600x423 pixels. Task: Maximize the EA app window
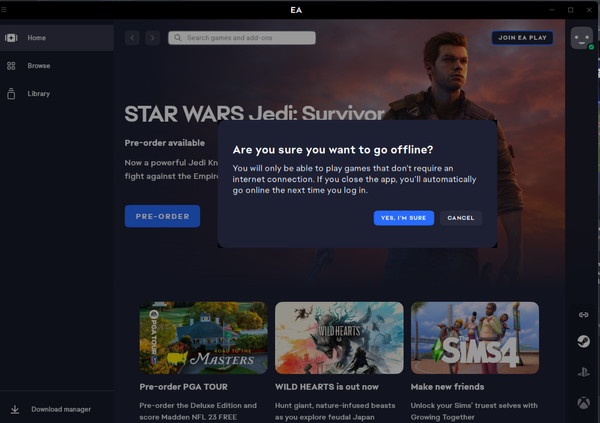571,10
